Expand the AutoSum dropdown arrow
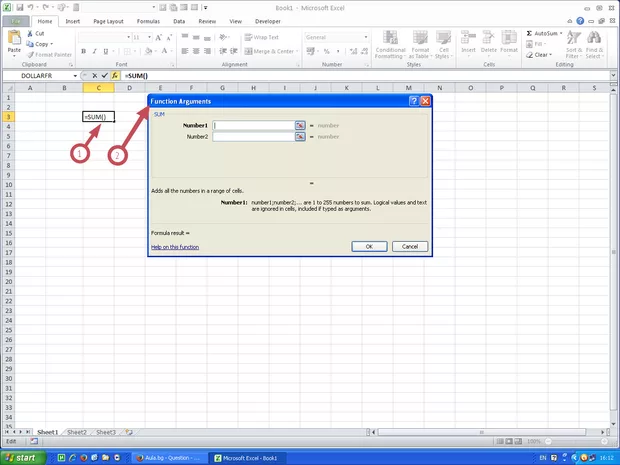The image size is (620, 465). point(557,33)
